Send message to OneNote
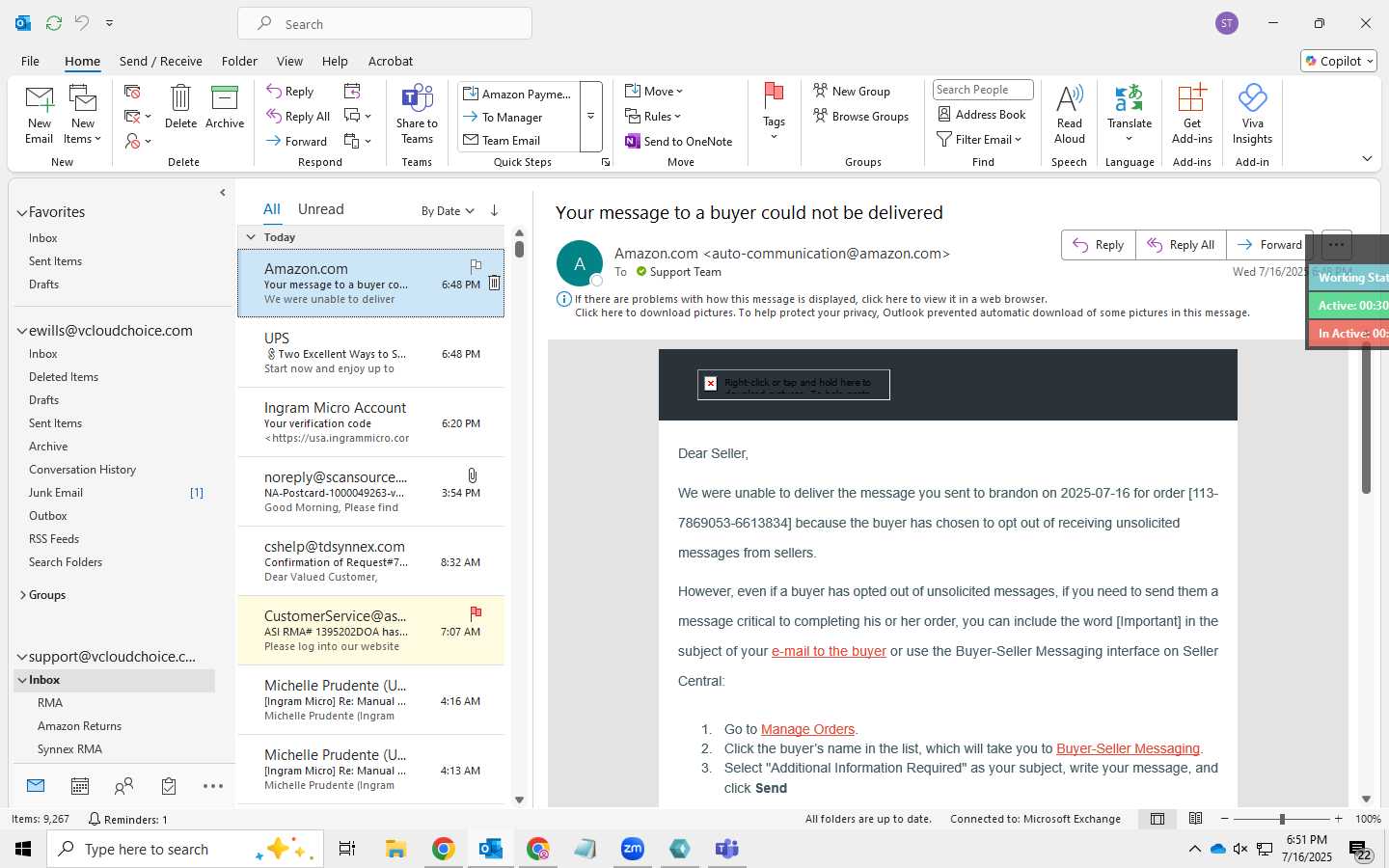1389x868 pixels. point(679,141)
